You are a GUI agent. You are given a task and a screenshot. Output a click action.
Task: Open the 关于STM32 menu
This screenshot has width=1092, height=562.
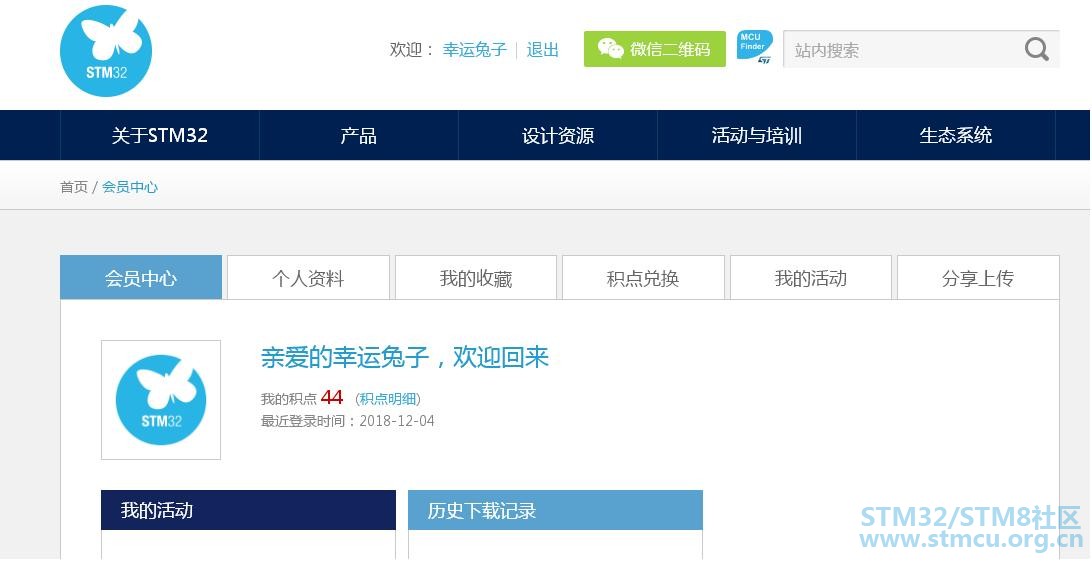point(159,135)
